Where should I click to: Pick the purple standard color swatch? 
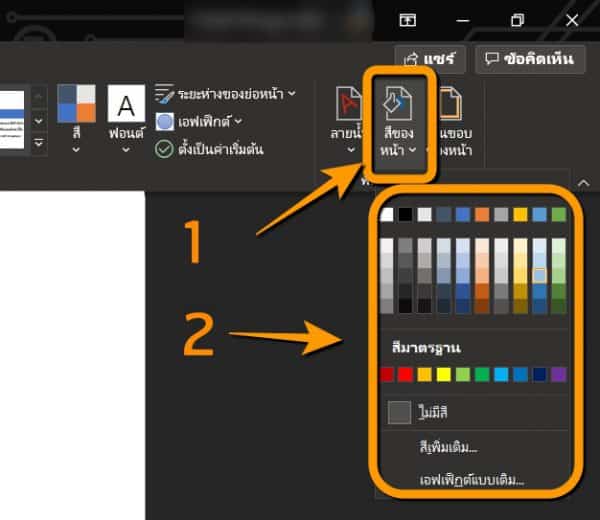tap(558, 375)
